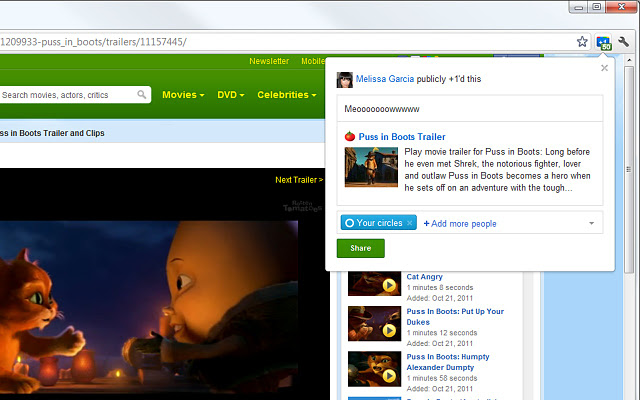This screenshot has width=640, height=400.
Task: Expand the sharing audience dropdown arrow
Action: coord(591,223)
